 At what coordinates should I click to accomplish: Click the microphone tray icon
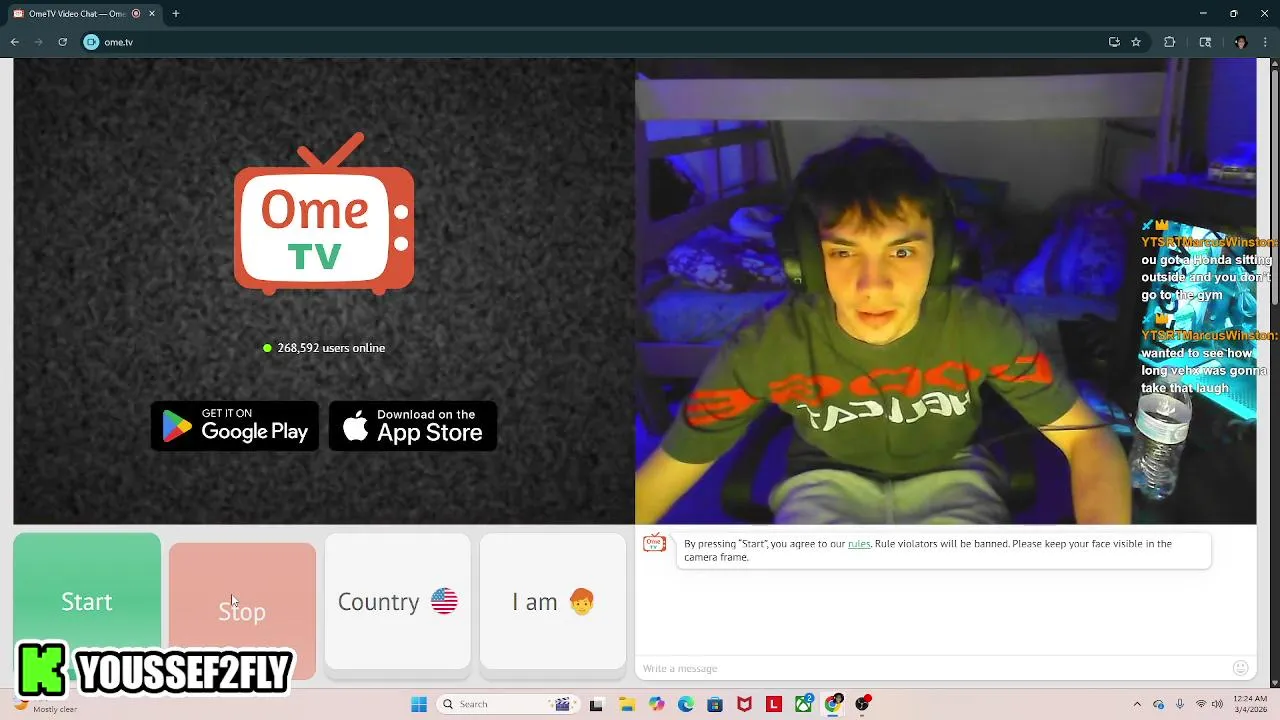[x=1180, y=704]
